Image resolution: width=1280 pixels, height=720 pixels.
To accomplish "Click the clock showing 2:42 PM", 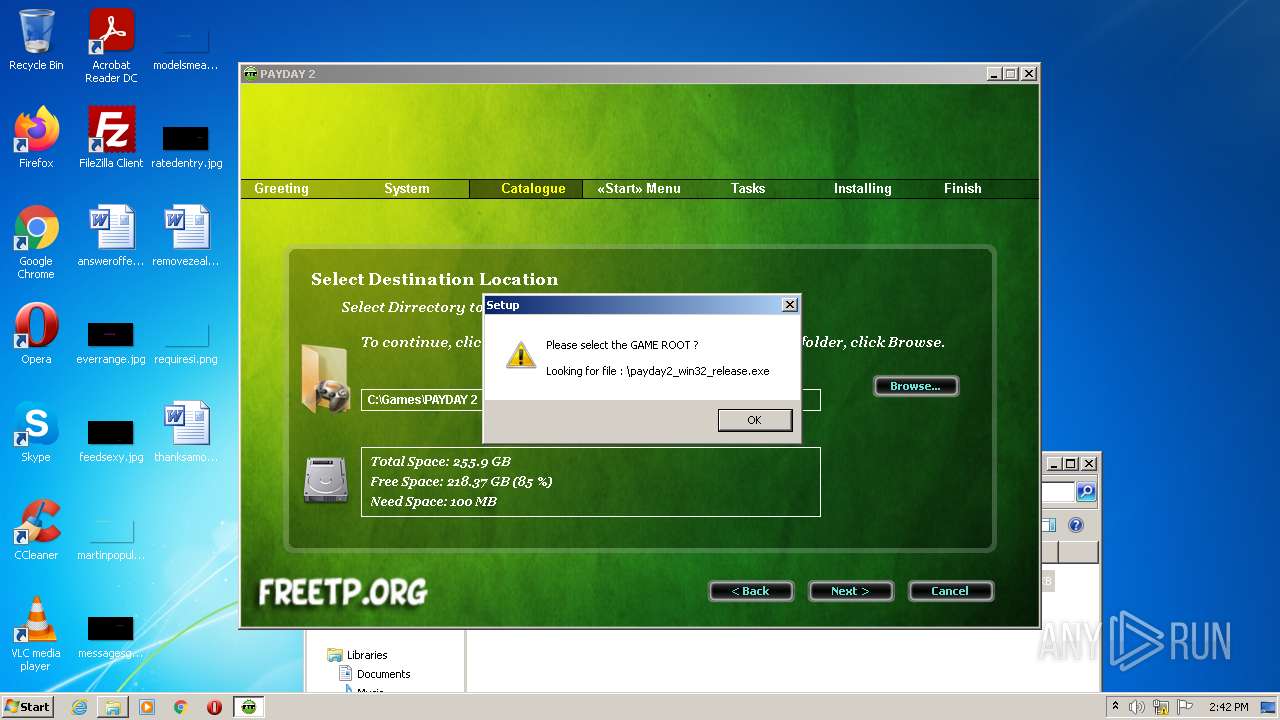I will [1228, 707].
